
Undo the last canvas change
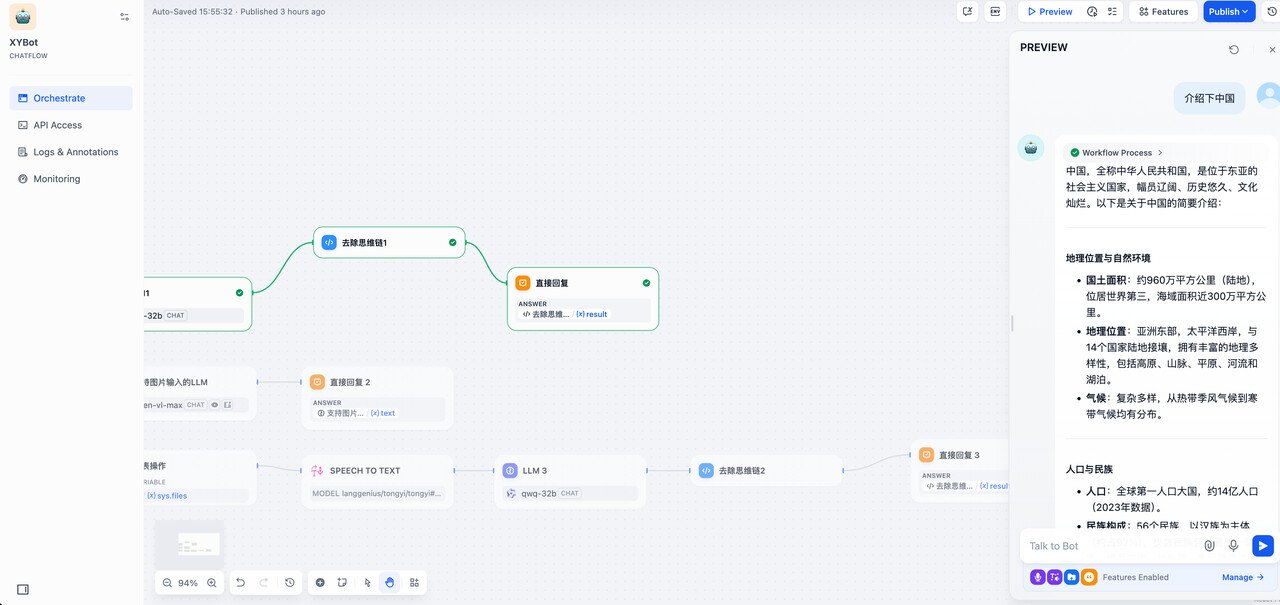(x=240, y=583)
